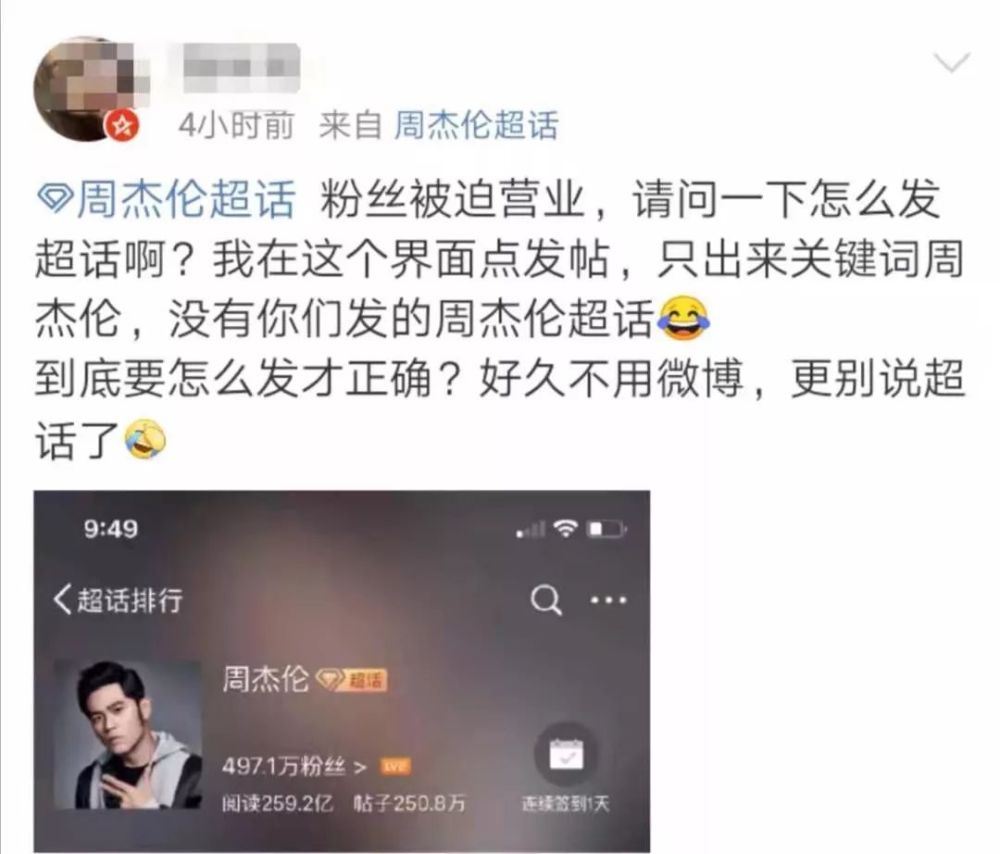Screen dimensions: 1000x854
Task: View the Jay Chou portrait picture
Action: pos(128,735)
